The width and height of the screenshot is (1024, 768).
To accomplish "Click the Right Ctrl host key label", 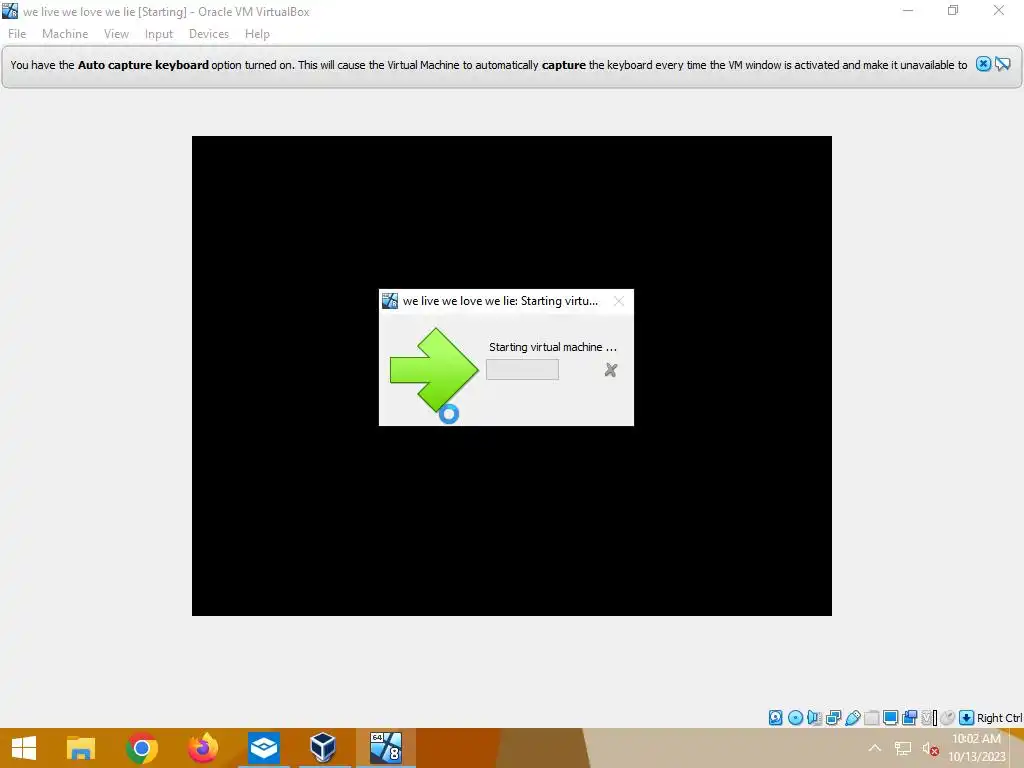I will point(999,718).
